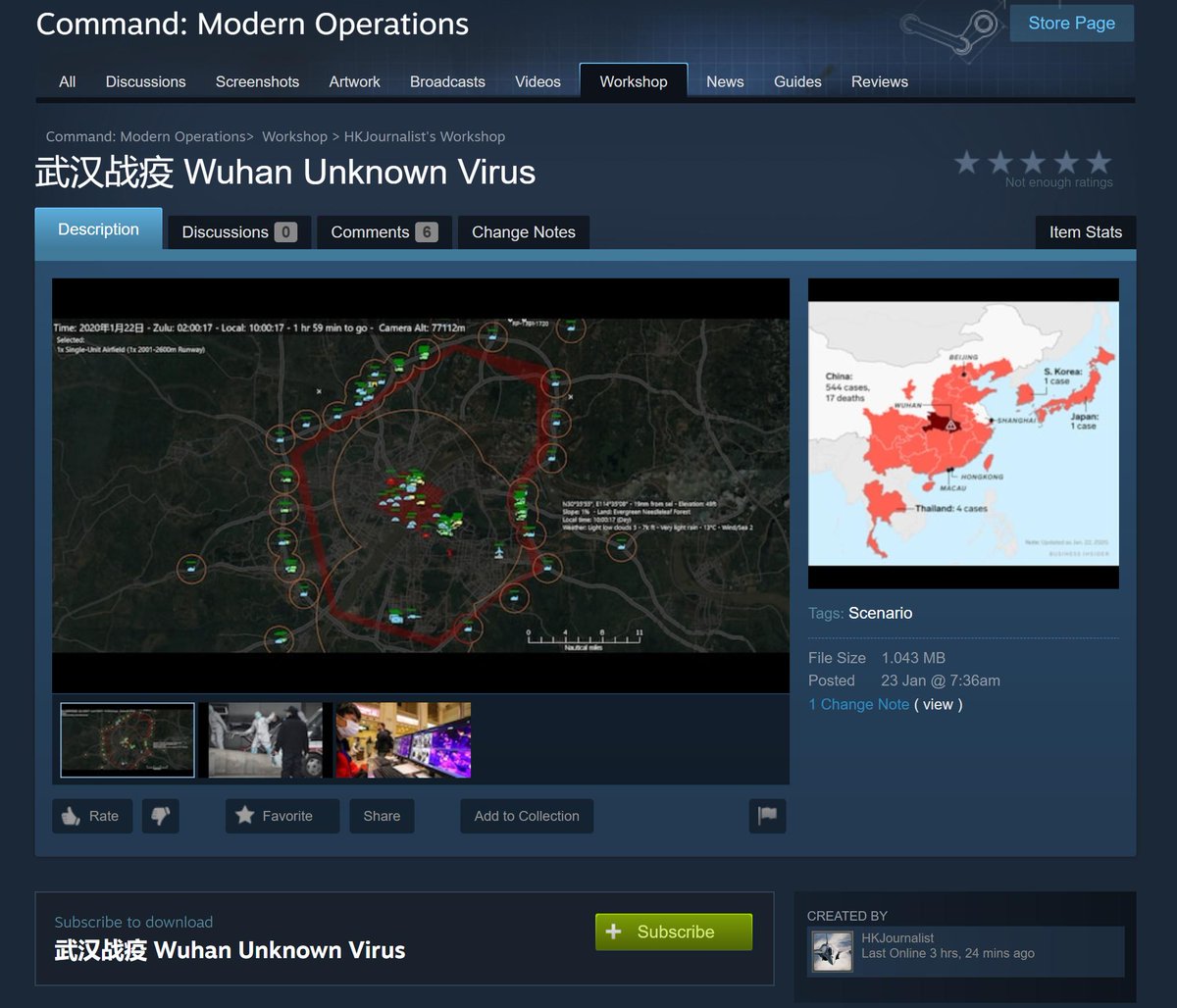Open the Reviews tab

(880, 81)
